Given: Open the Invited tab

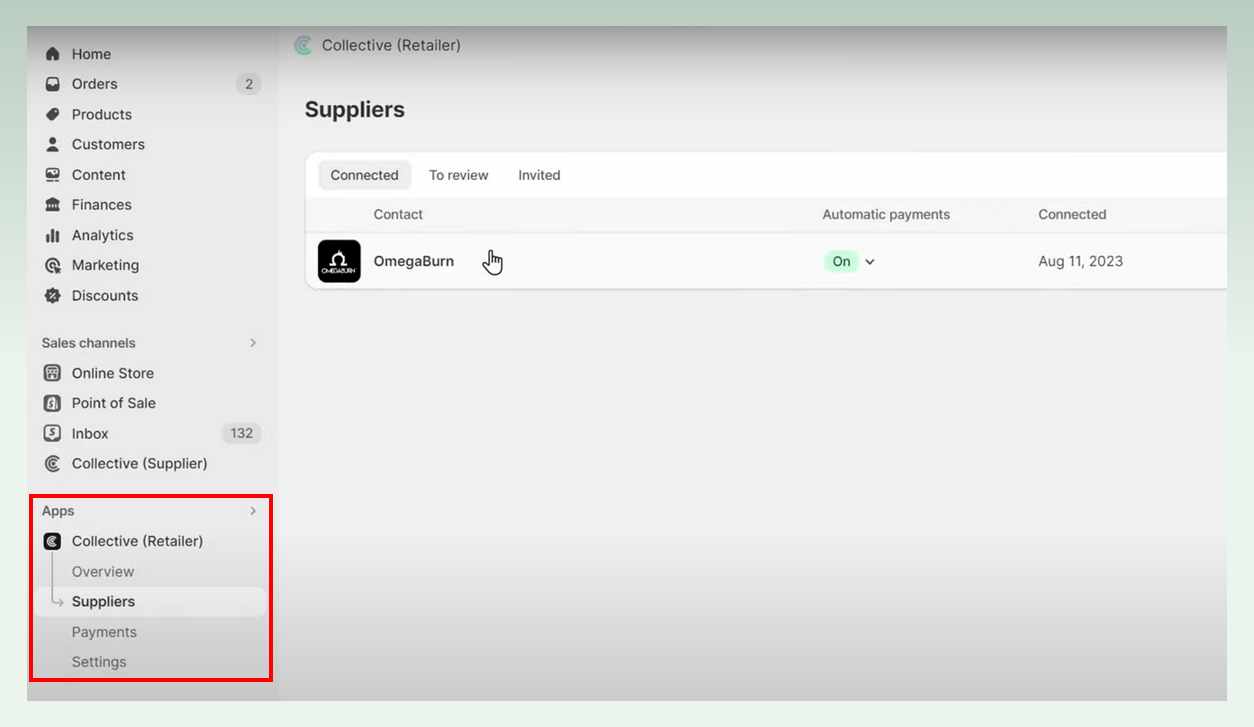Looking at the screenshot, I should [x=538, y=174].
